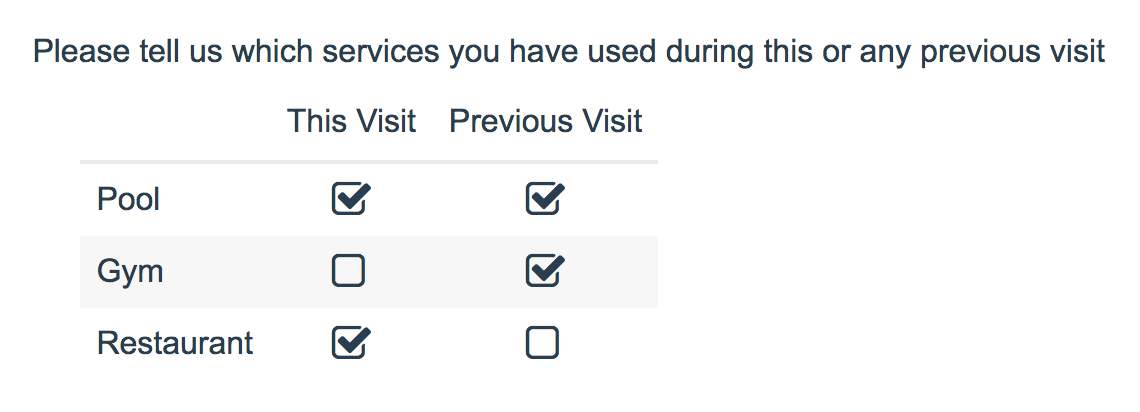Click the Restaurant row label
This screenshot has height=412, width=1140.
(x=174, y=343)
